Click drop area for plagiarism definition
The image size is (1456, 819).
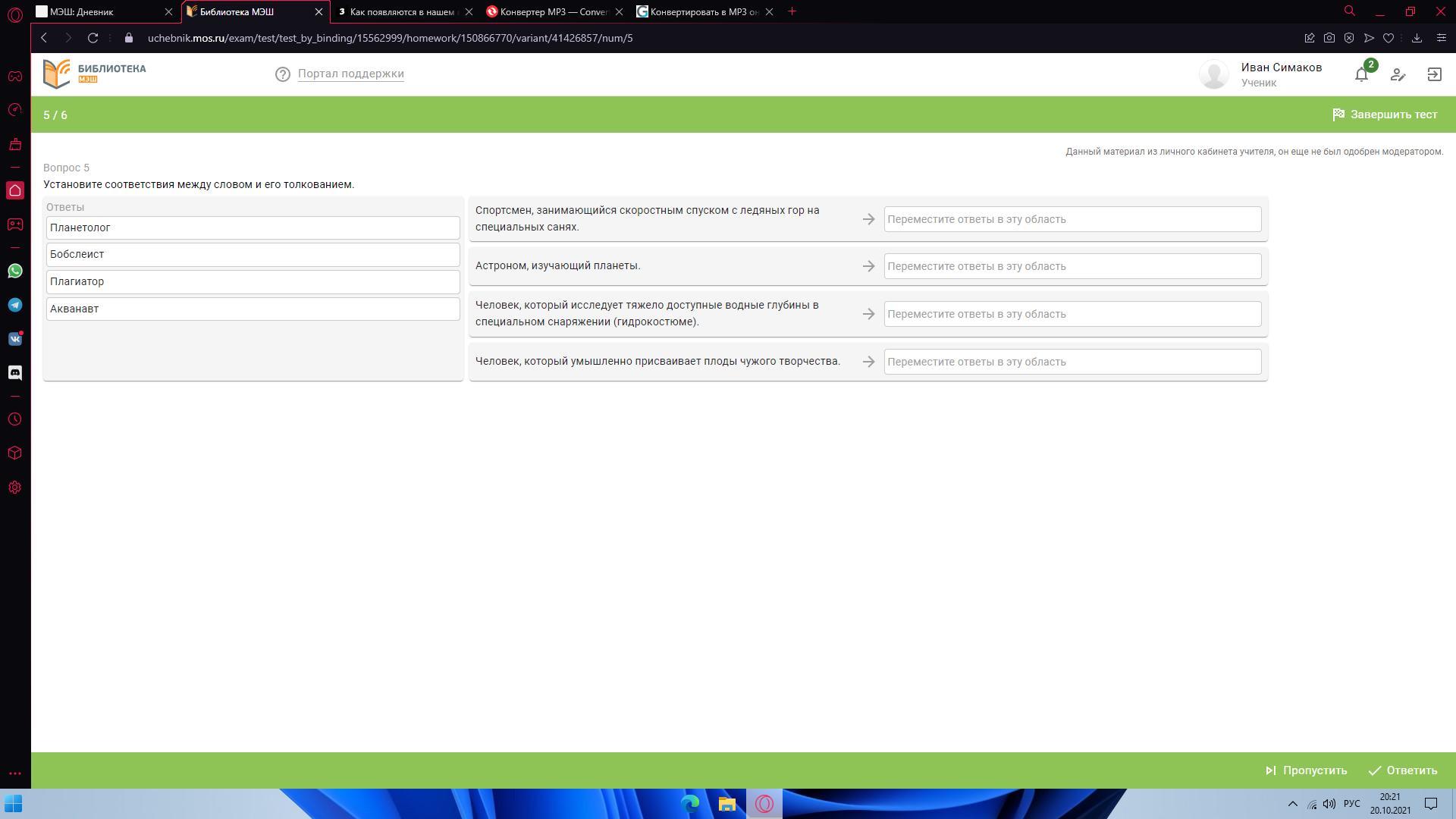pos(1072,362)
